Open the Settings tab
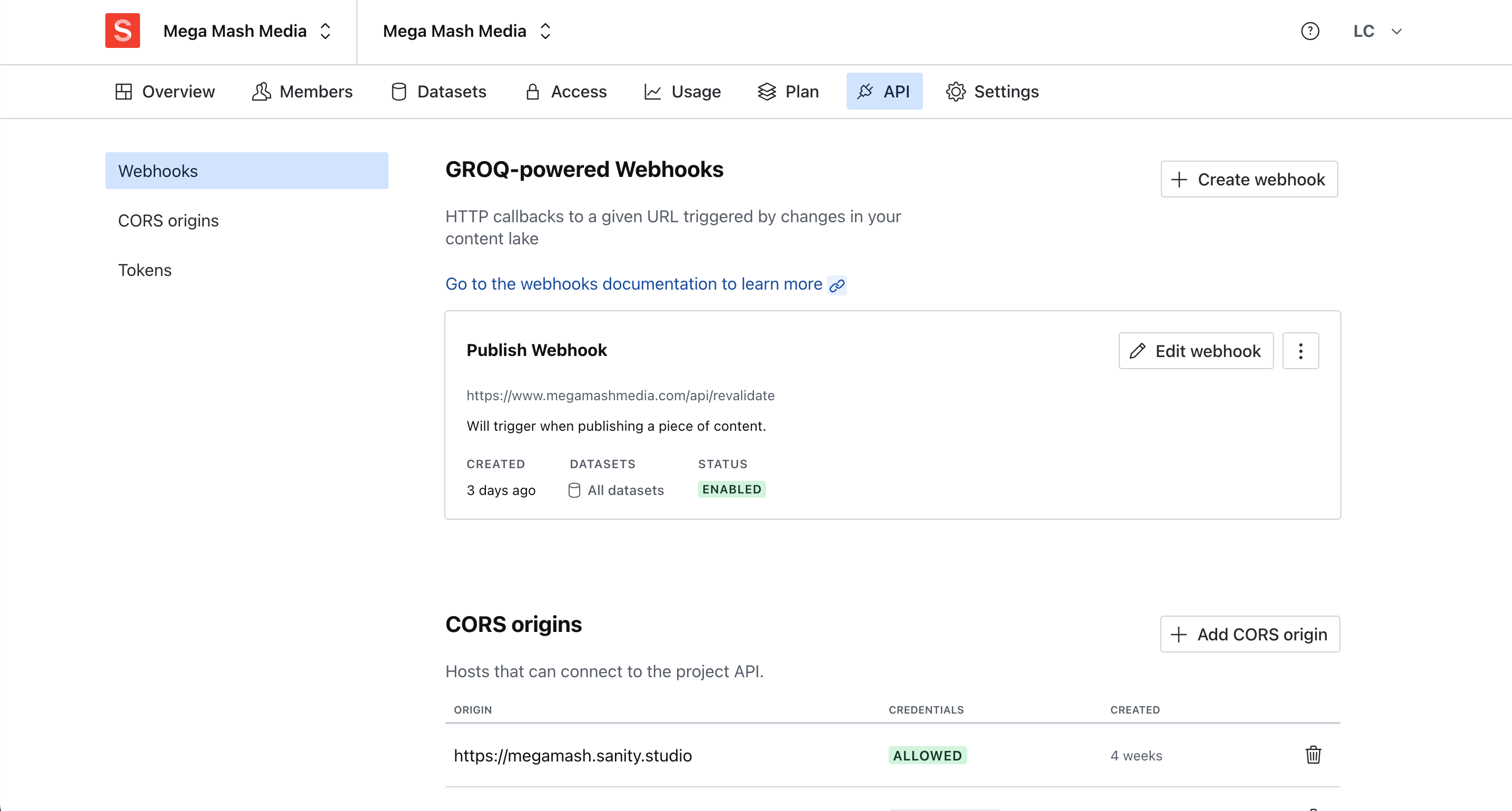This screenshot has height=811, width=1512. click(992, 92)
